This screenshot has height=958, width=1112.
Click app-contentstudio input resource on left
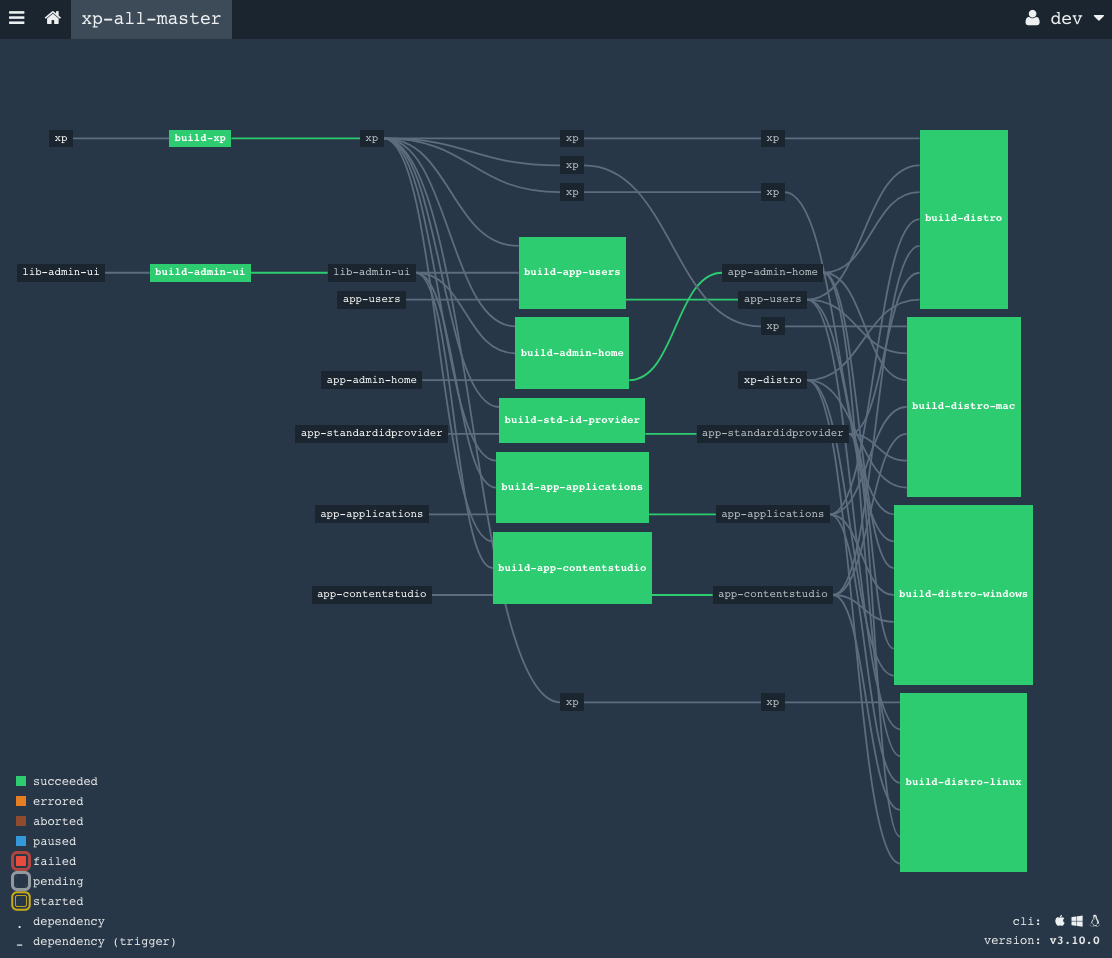(372, 594)
